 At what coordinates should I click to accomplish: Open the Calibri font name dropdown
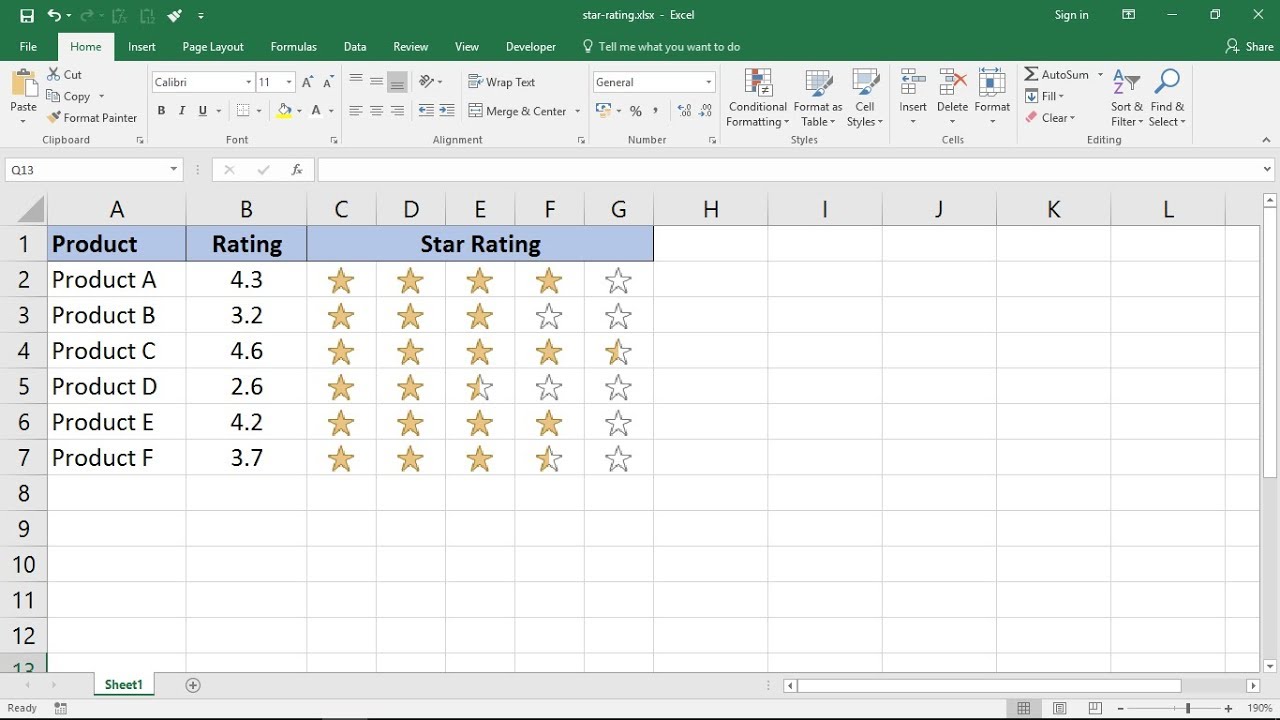pyautogui.click(x=249, y=82)
